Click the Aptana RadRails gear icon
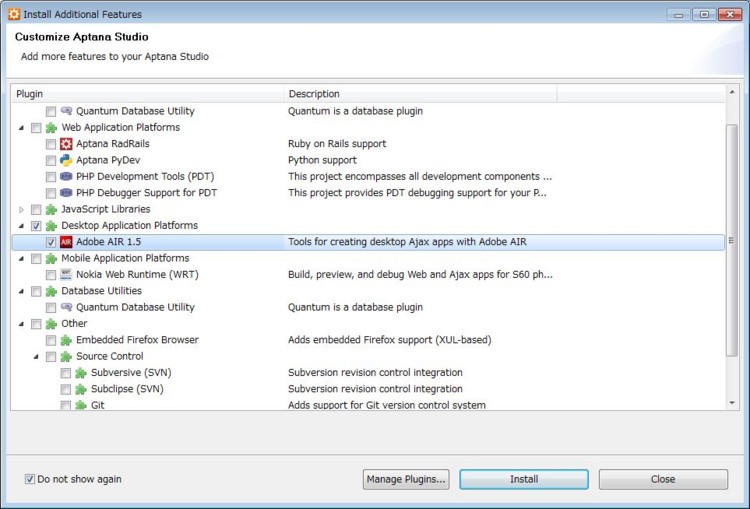The image size is (750, 509). (66, 144)
